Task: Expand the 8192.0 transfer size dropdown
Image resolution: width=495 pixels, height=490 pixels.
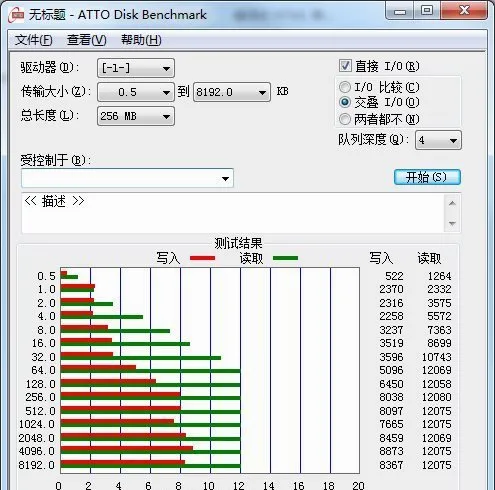Action: pyautogui.click(x=232, y=92)
